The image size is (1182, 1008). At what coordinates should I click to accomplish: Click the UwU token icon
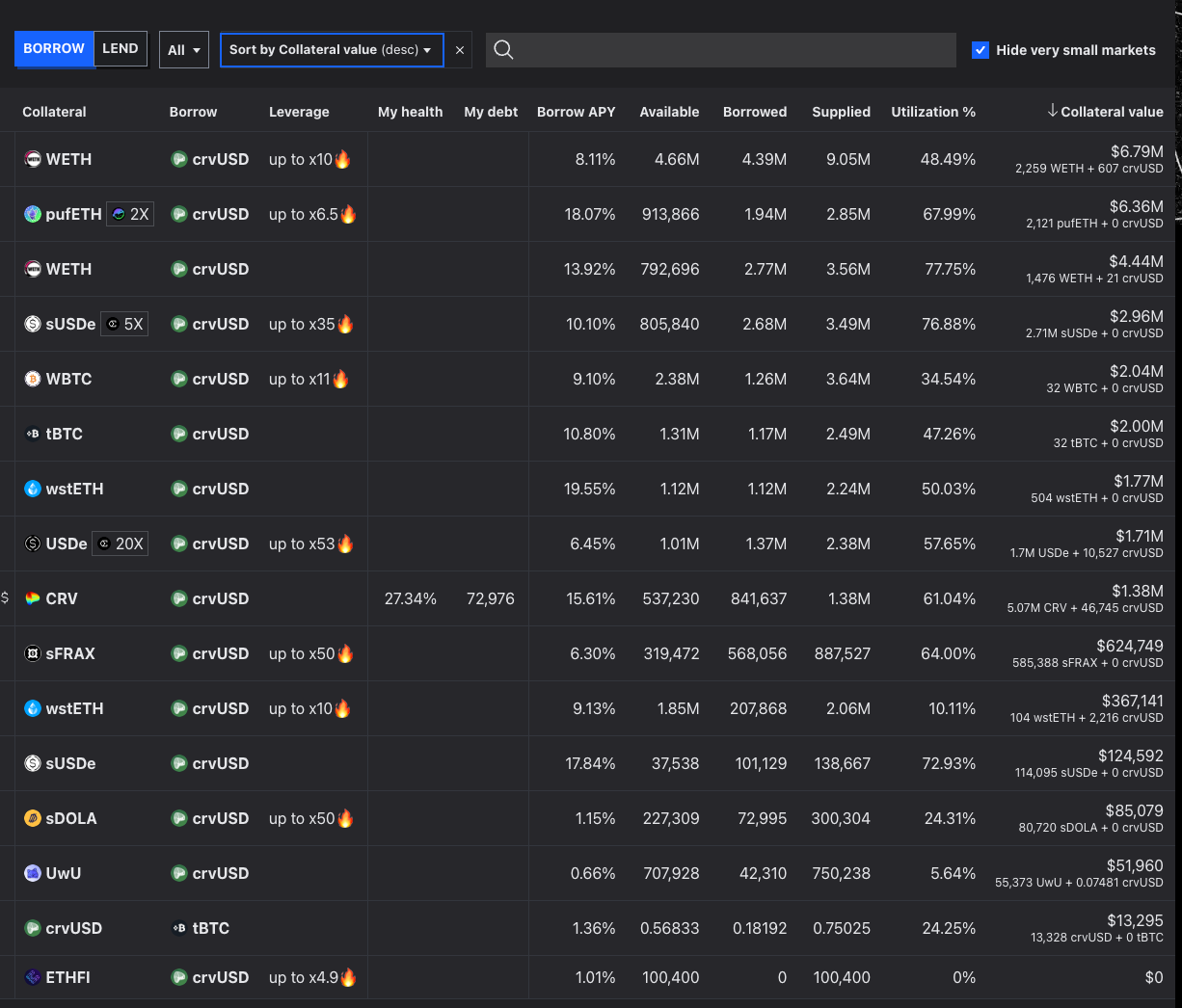click(33, 873)
